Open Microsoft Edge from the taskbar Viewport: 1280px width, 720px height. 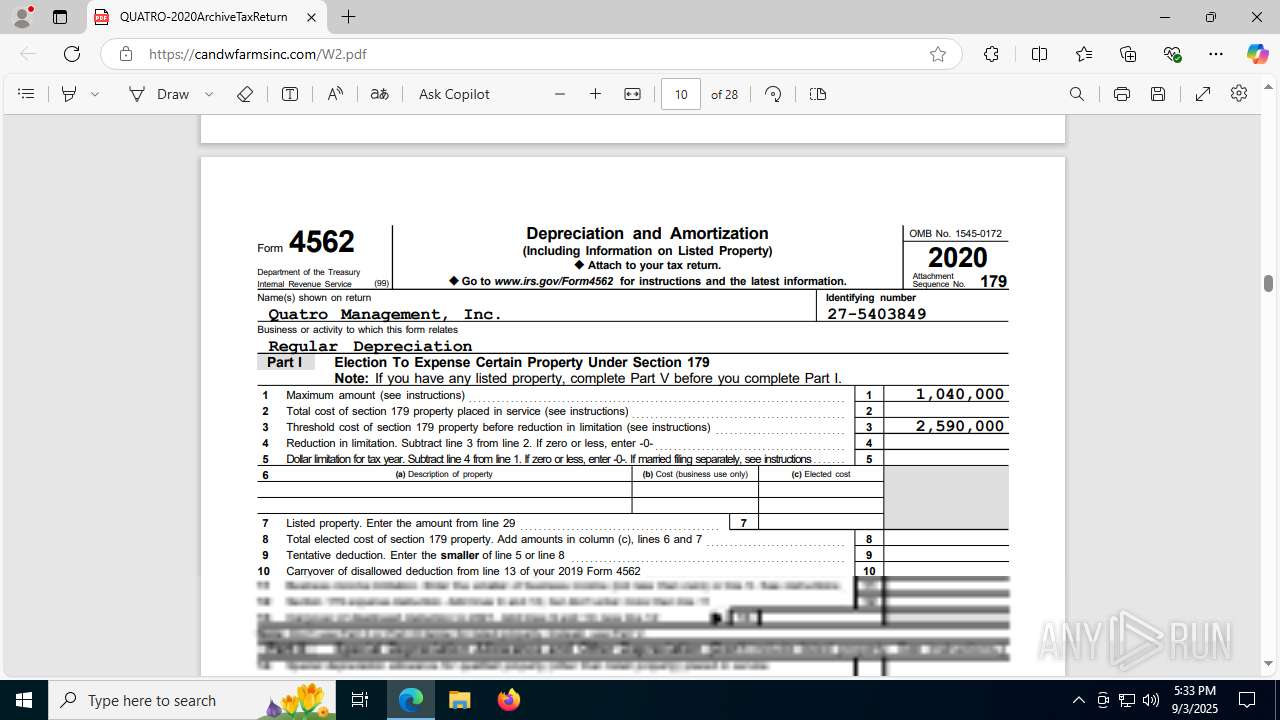point(411,700)
